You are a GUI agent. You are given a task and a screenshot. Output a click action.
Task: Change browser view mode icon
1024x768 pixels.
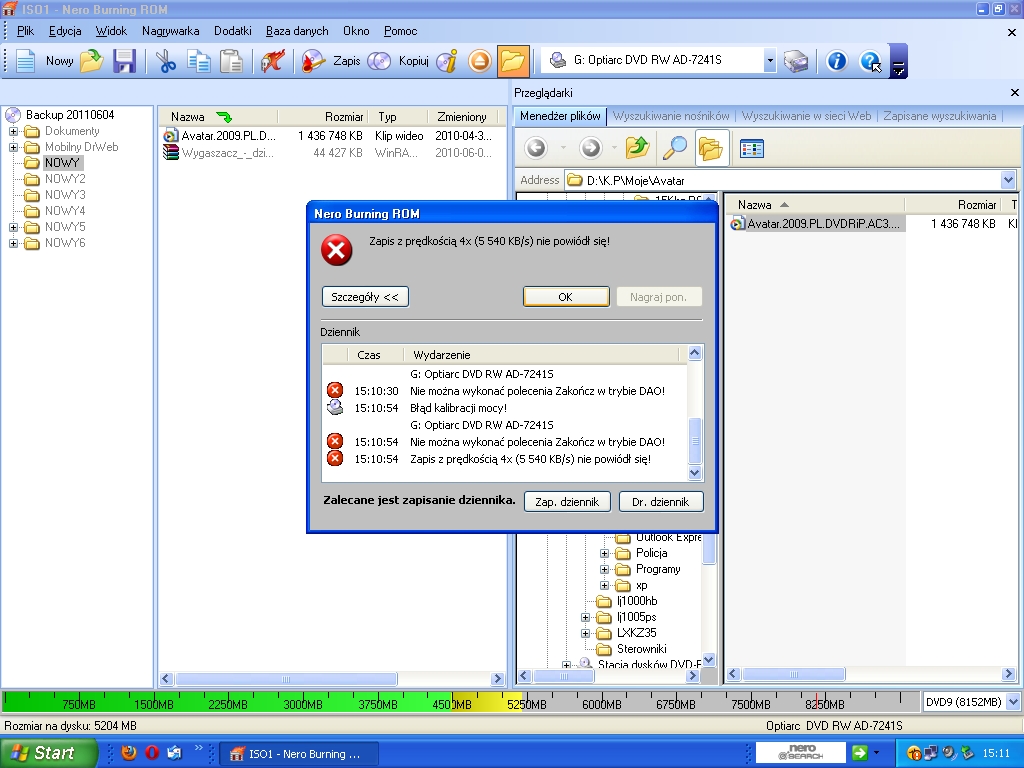coord(752,148)
